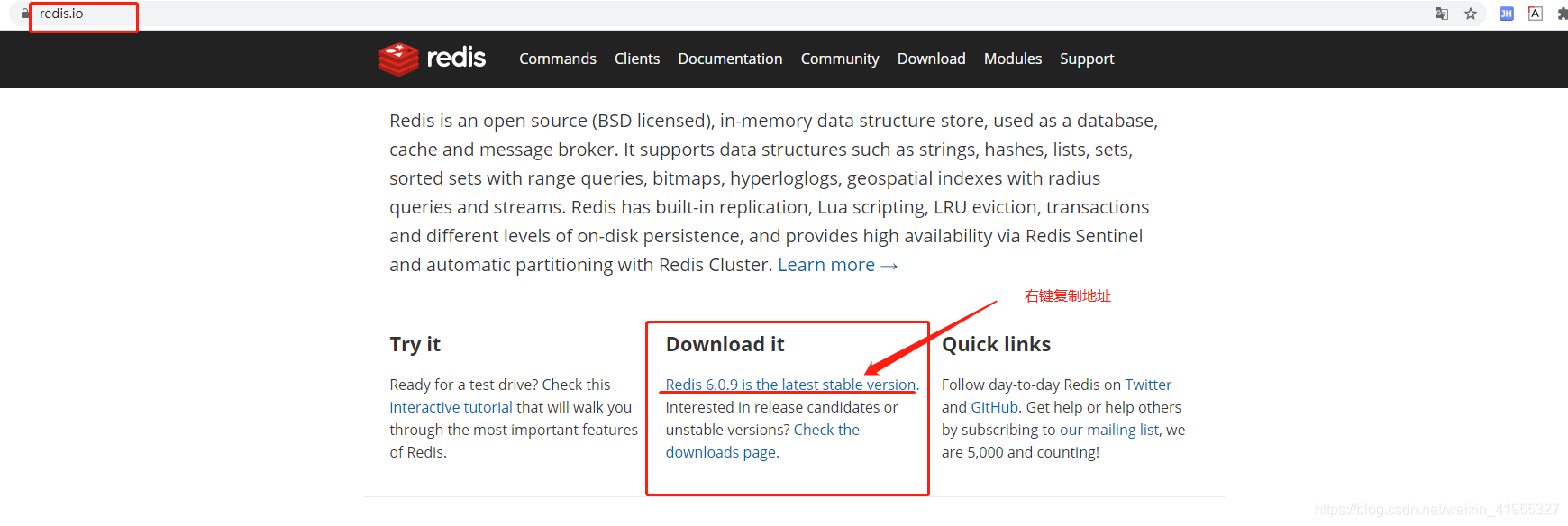Screen dimensions: 1568x526
Task: Open the Clients page
Action: point(637,59)
